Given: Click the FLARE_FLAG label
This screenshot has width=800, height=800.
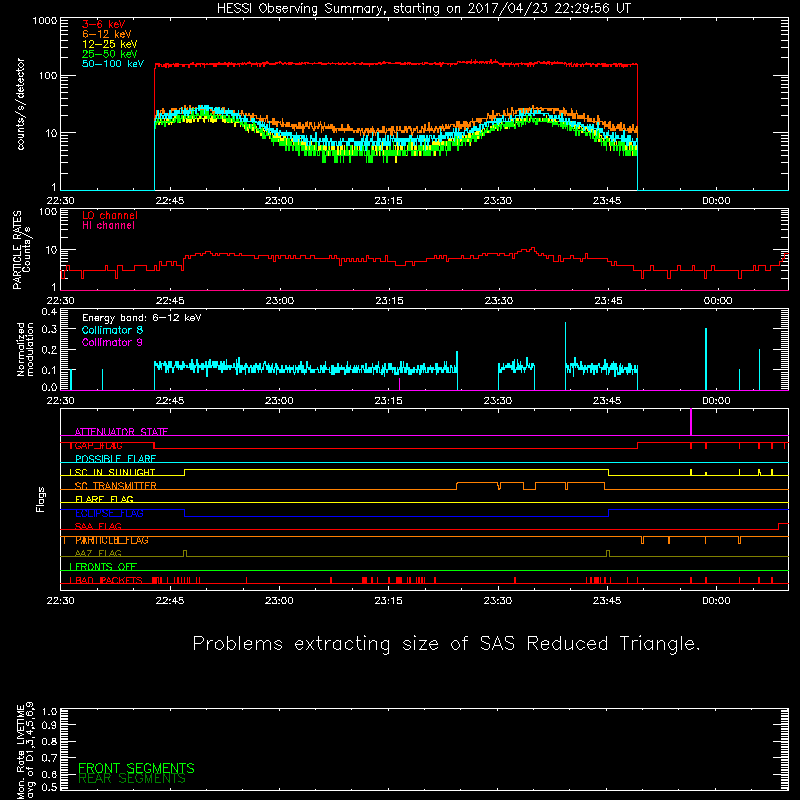Looking at the screenshot, I should (x=104, y=499).
